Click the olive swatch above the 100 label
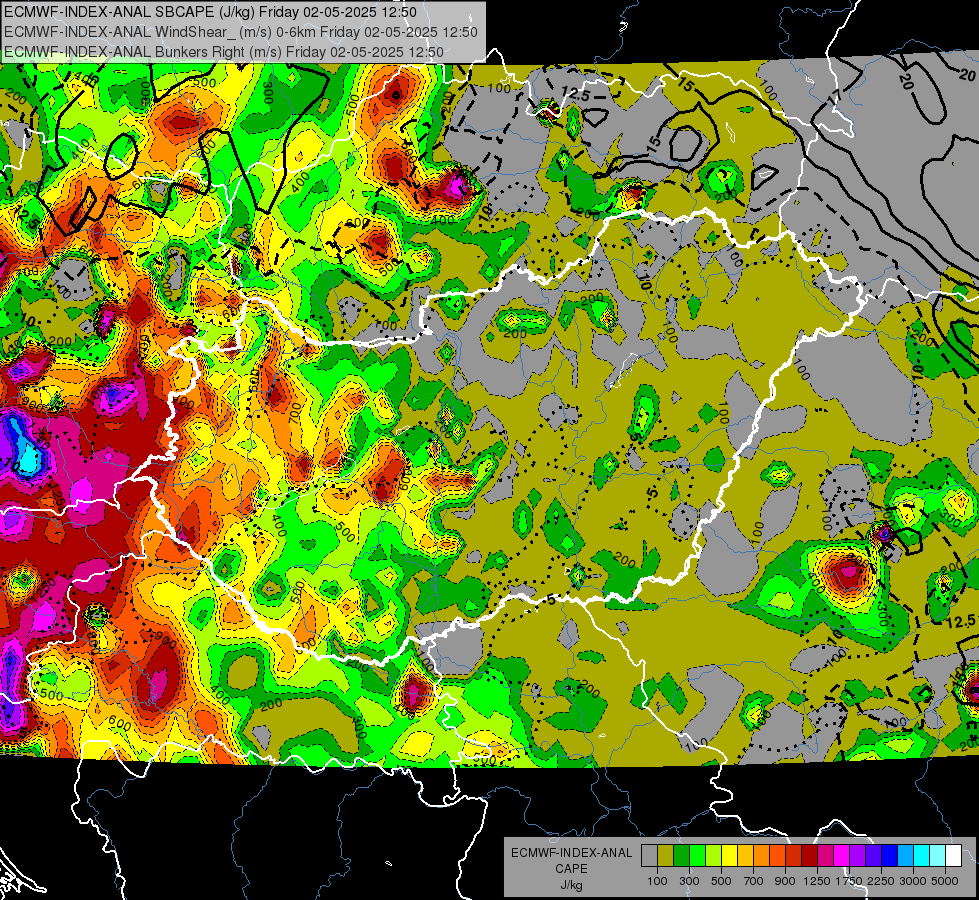Image resolution: width=979 pixels, height=900 pixels. pyautogui.click(x=666, y=855)
